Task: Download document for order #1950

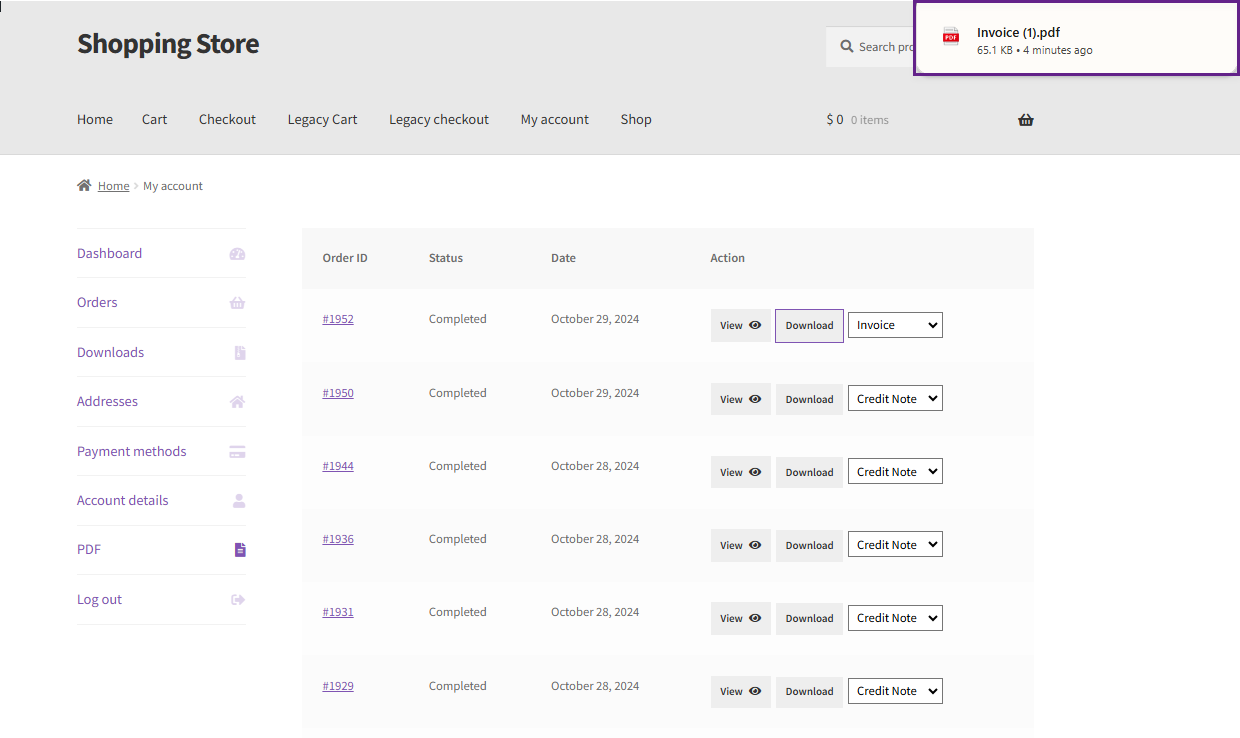Action: pos(809,399)
